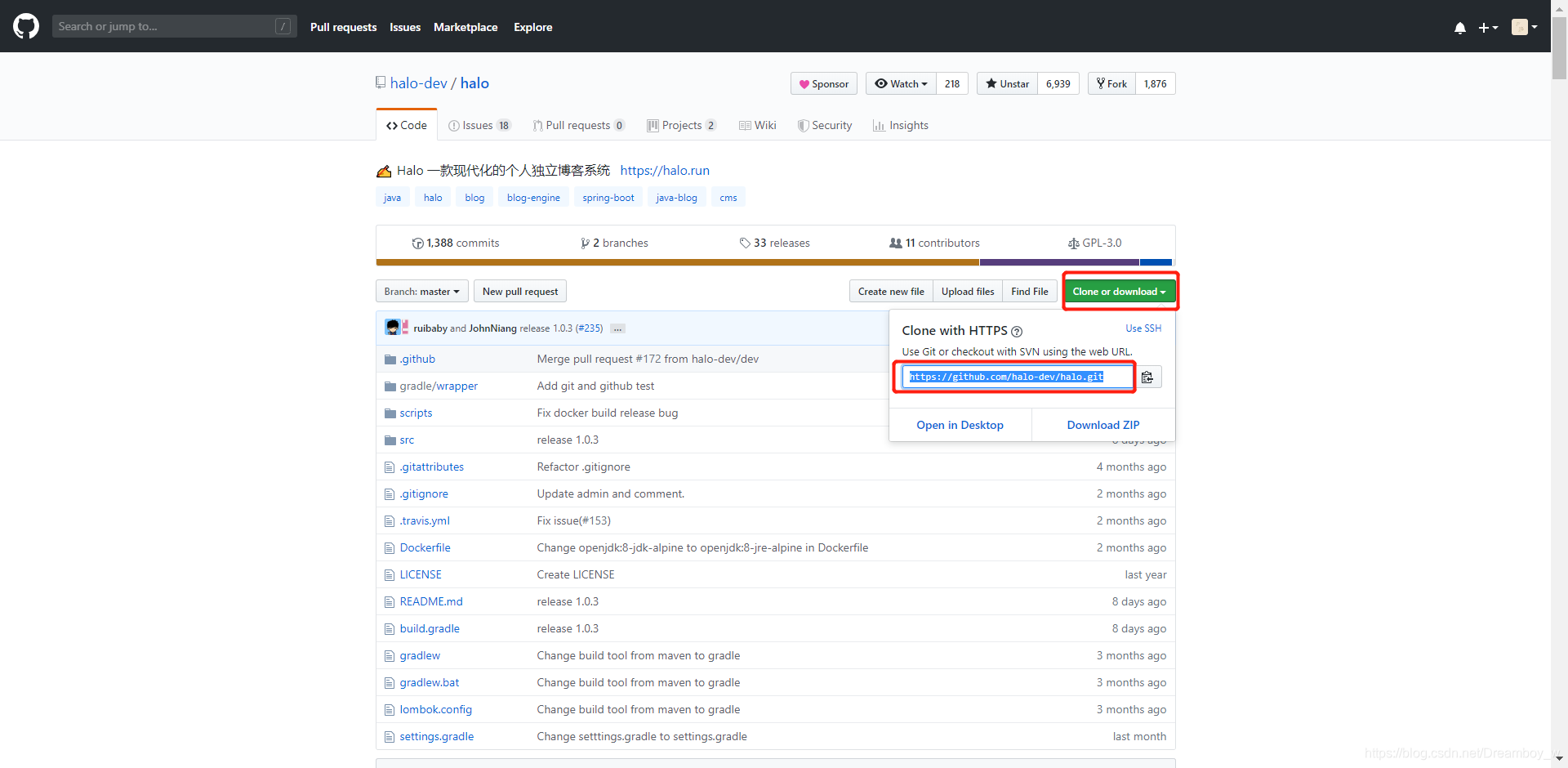
Task: Click the repository book icon beside halo-dev
Action: 381,83
